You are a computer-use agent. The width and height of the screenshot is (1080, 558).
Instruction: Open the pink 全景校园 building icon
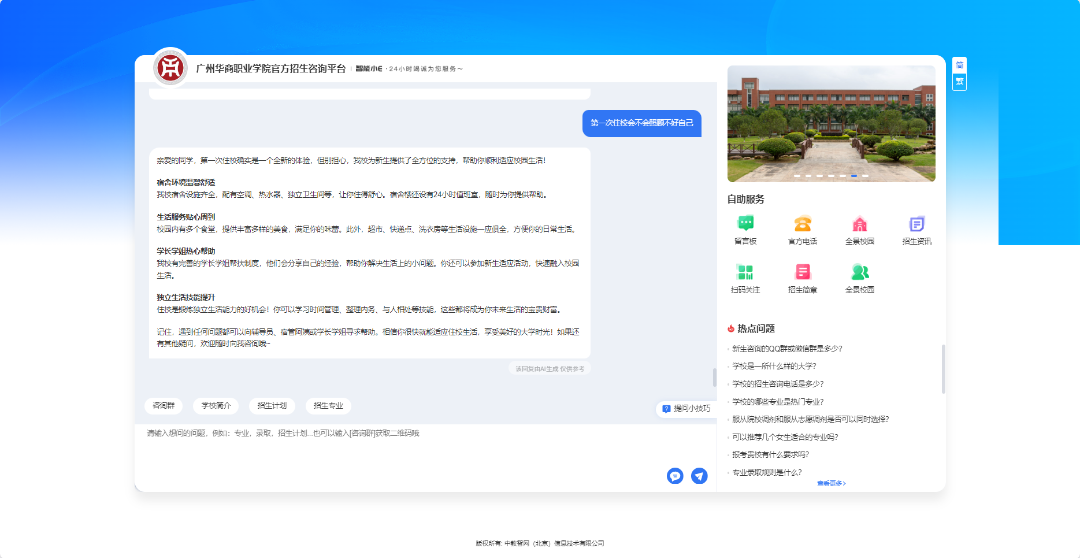click(x=859, y=225)
